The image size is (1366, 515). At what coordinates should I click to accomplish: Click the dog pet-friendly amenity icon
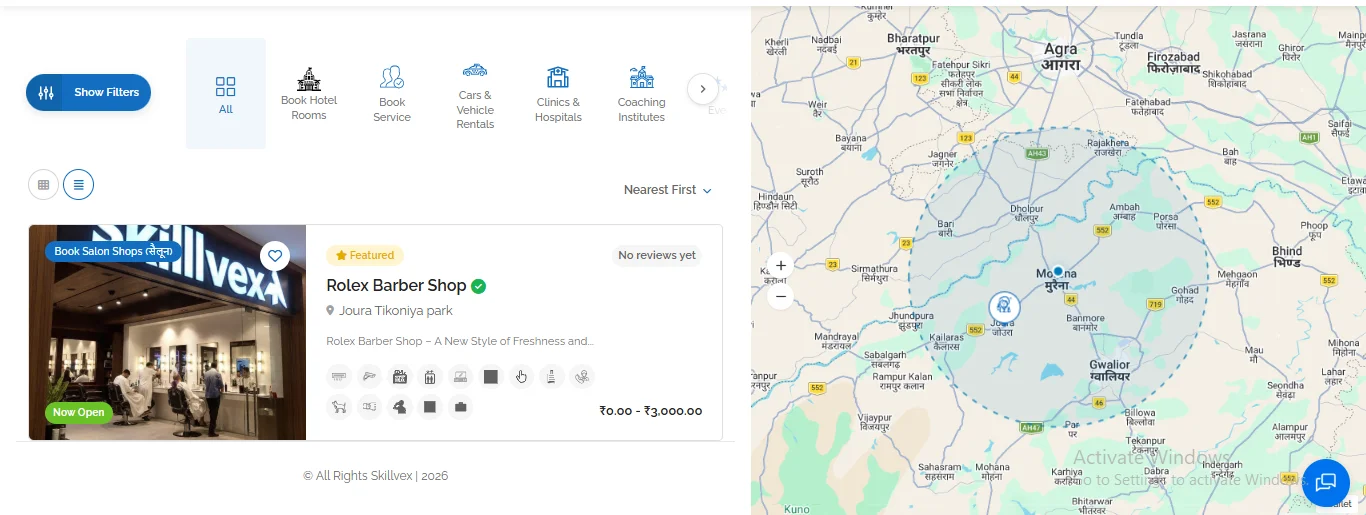tap(339, 407)
